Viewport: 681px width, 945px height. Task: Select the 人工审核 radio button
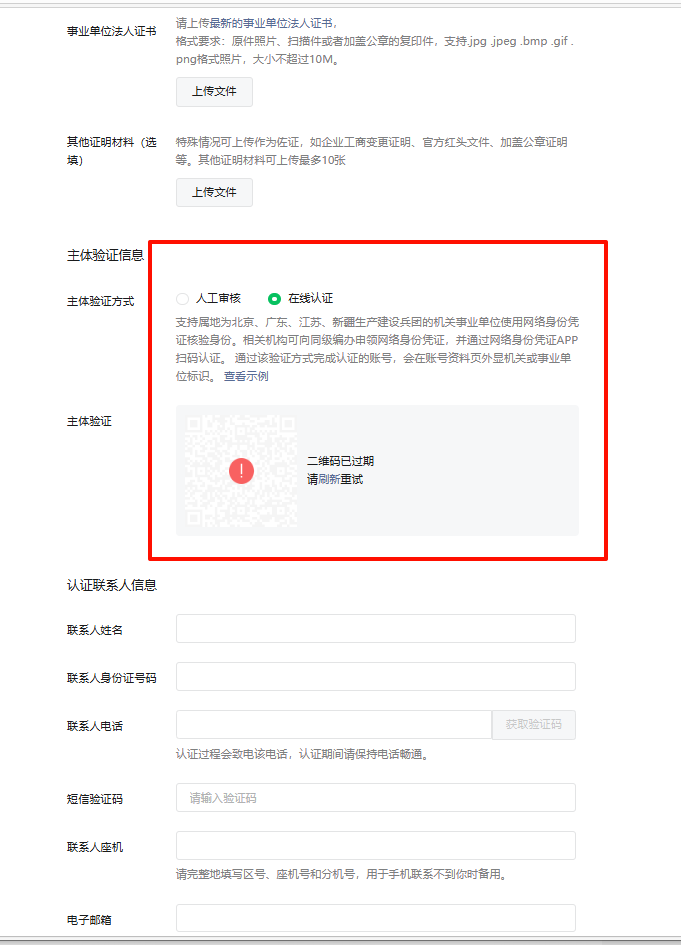(x=183, y=298)
